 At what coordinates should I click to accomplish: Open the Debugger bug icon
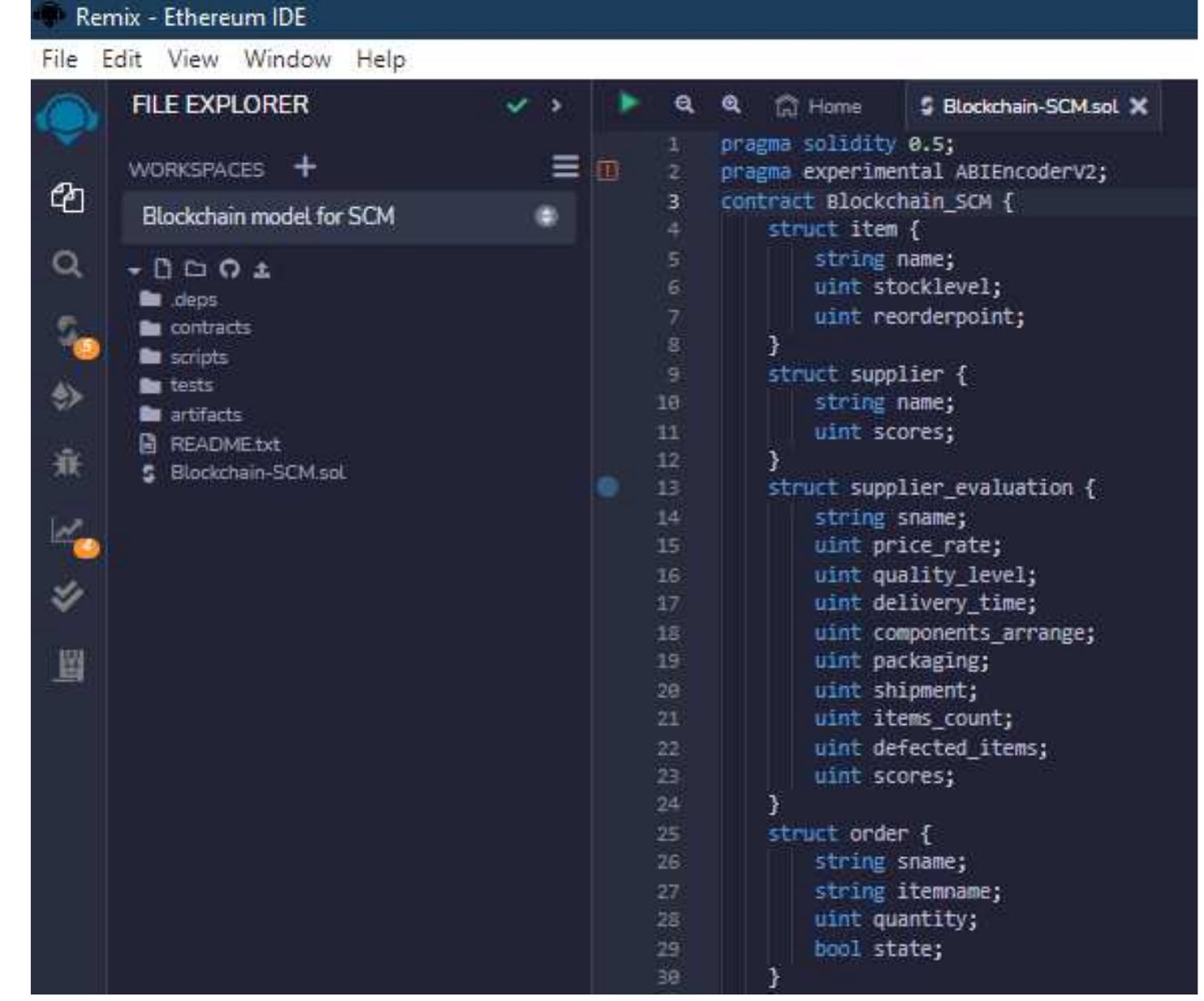(67, 463)
